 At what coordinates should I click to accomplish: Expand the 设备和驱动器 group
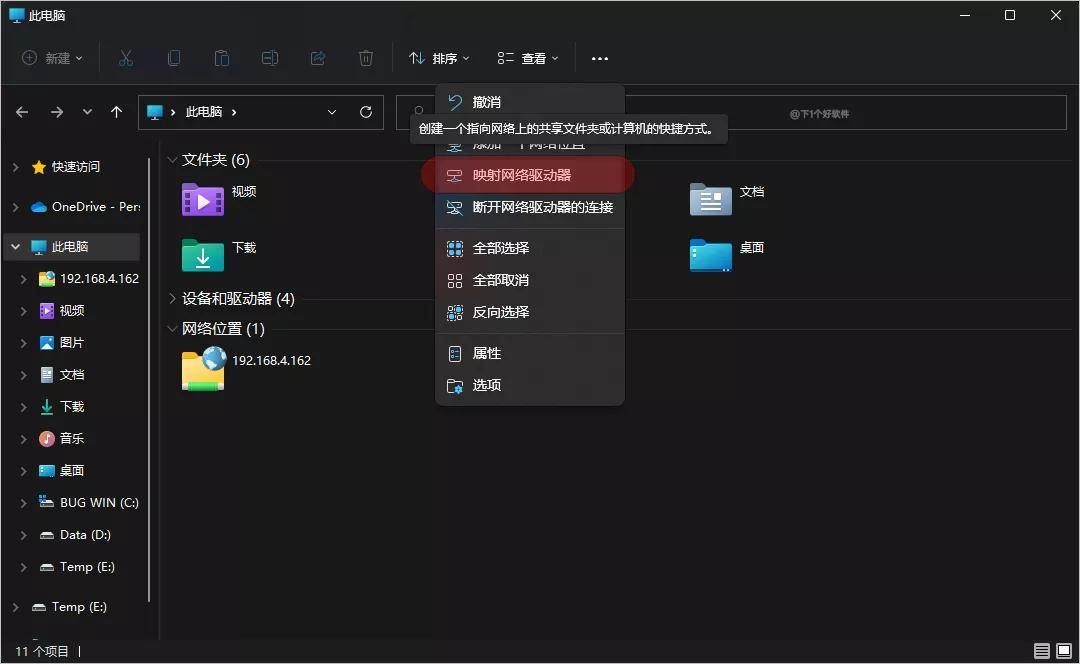coord(173,299)
